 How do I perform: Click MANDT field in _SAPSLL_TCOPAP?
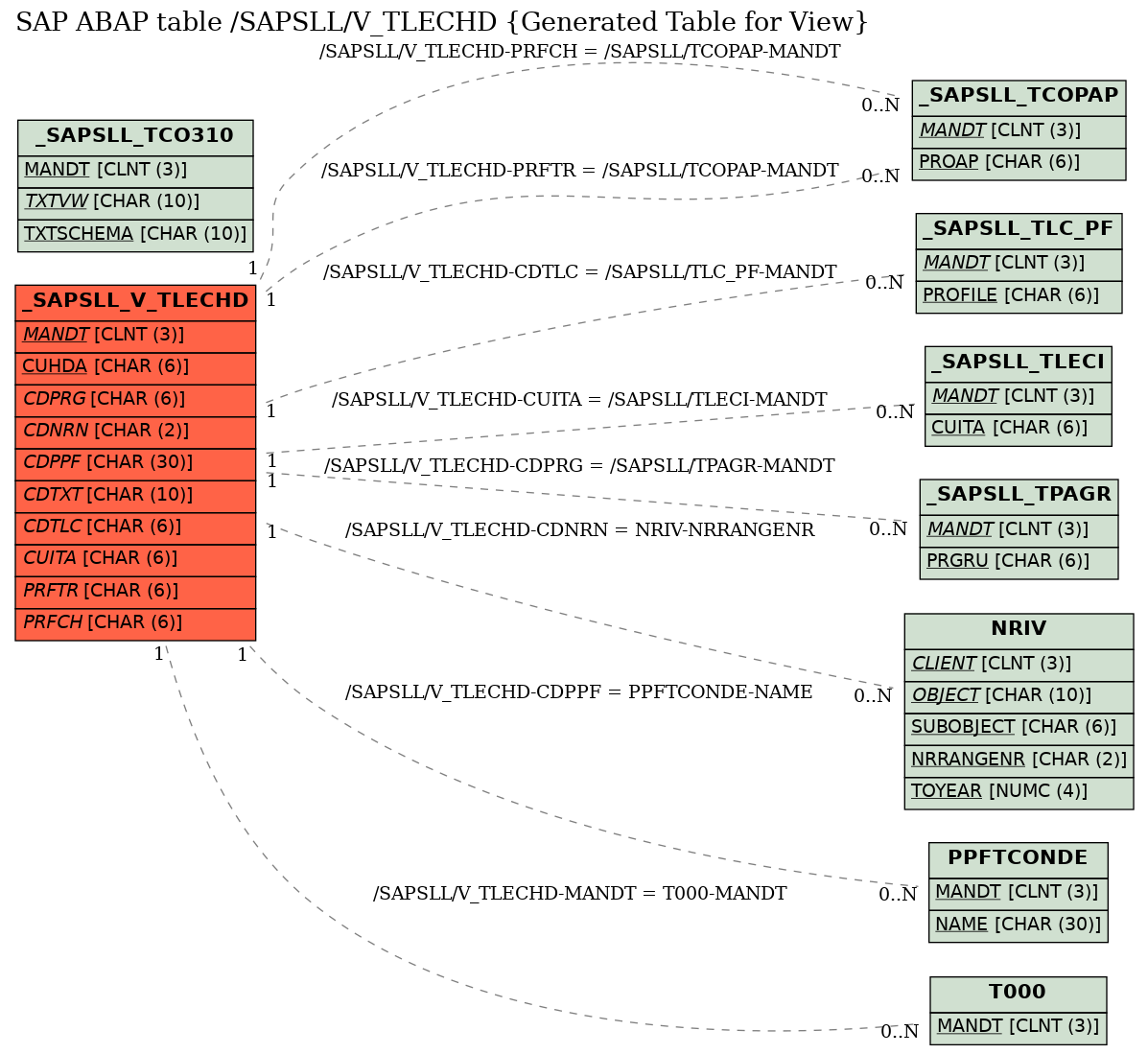1019,131
